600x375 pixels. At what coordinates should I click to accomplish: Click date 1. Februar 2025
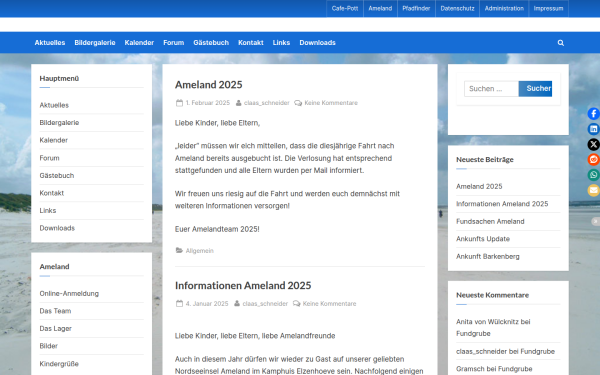[208, 103]
